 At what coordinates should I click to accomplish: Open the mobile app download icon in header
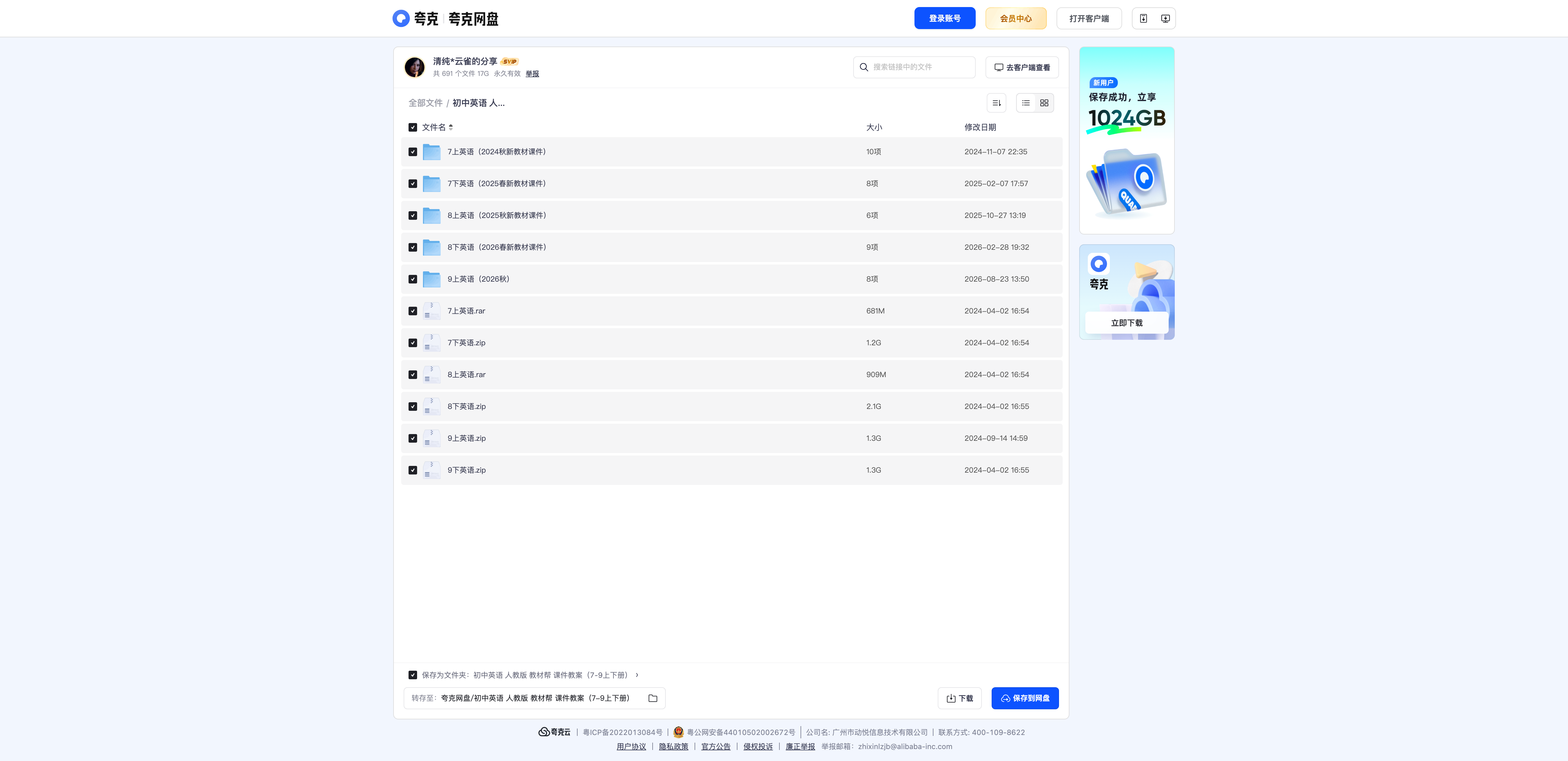click(x=1143, y=18)
